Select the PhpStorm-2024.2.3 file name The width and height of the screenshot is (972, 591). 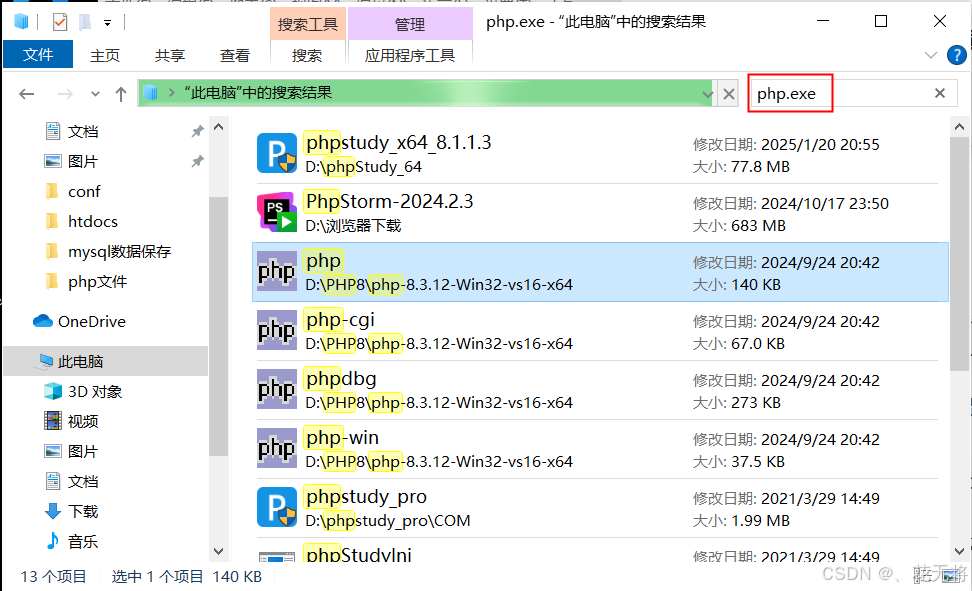[389, 202]
